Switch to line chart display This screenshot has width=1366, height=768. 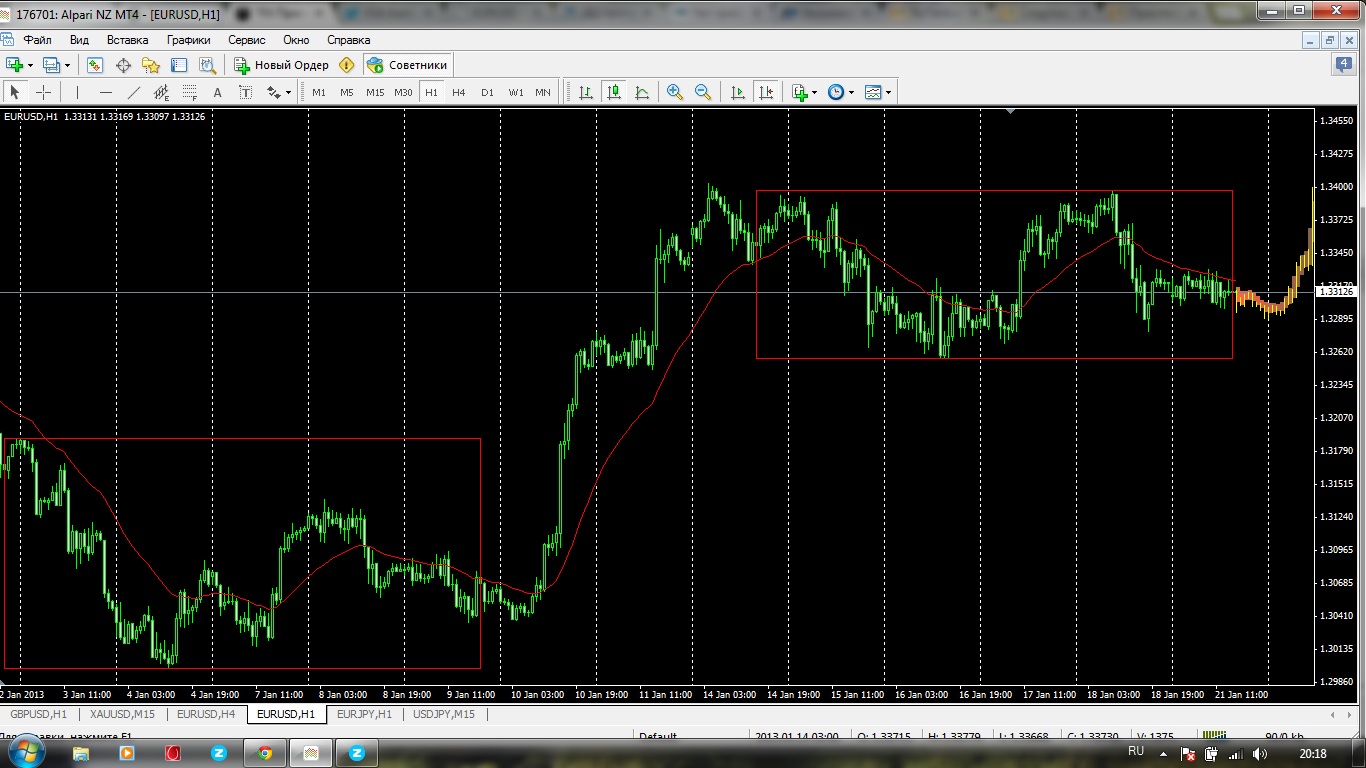click(x=642, y=92)
